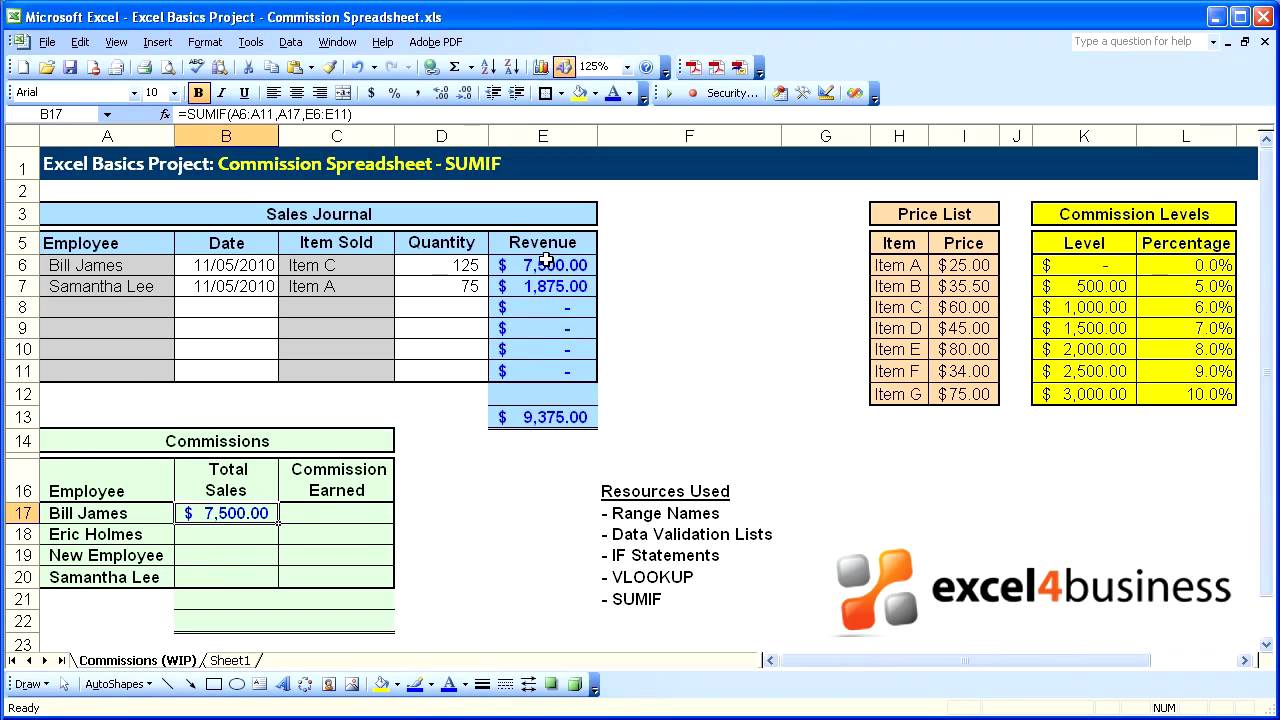Insert a Text Box from Drawing toolbar

click(x=259, y=685)
